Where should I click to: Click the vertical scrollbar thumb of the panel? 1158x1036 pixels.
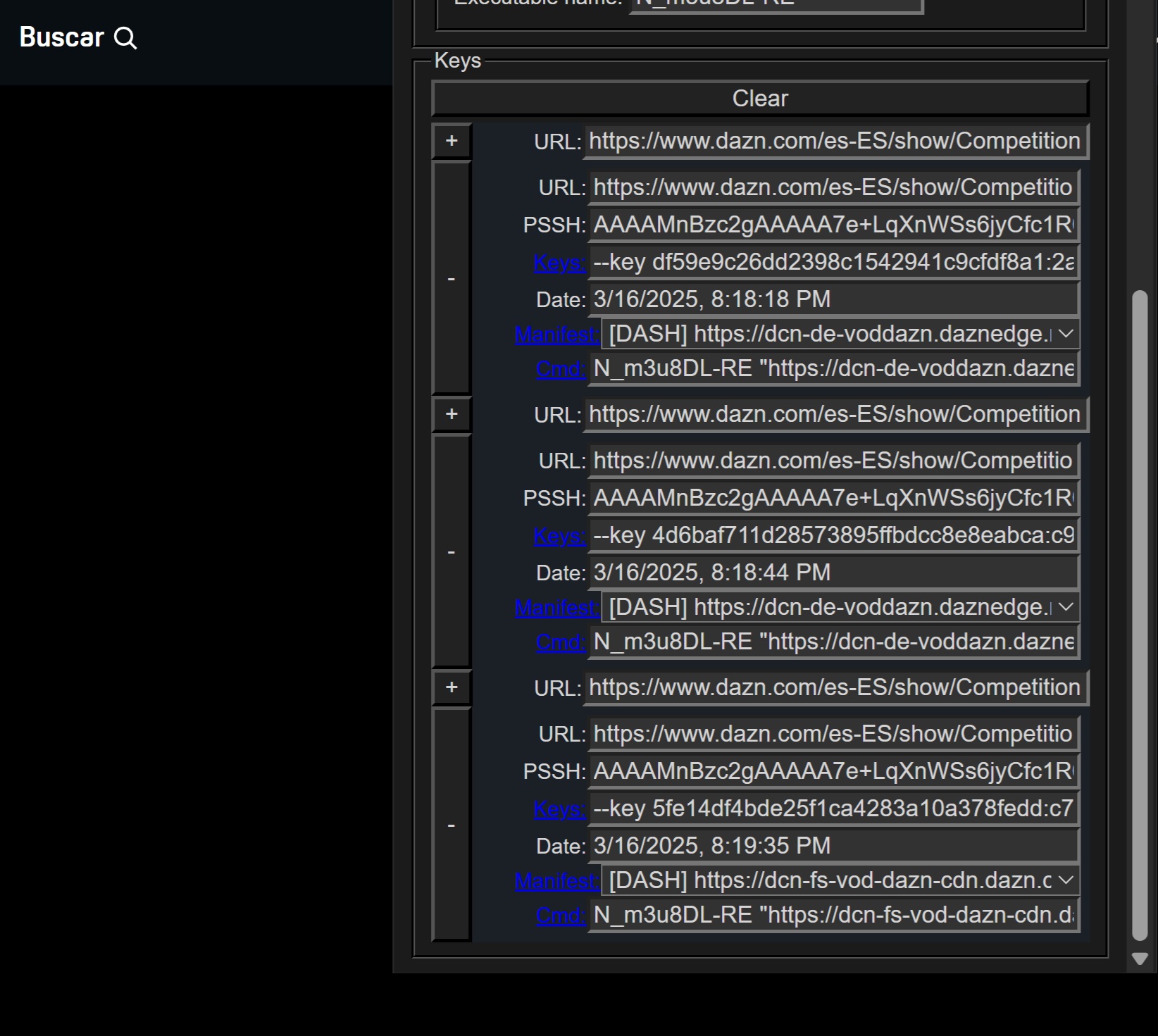coord(1140,616)
